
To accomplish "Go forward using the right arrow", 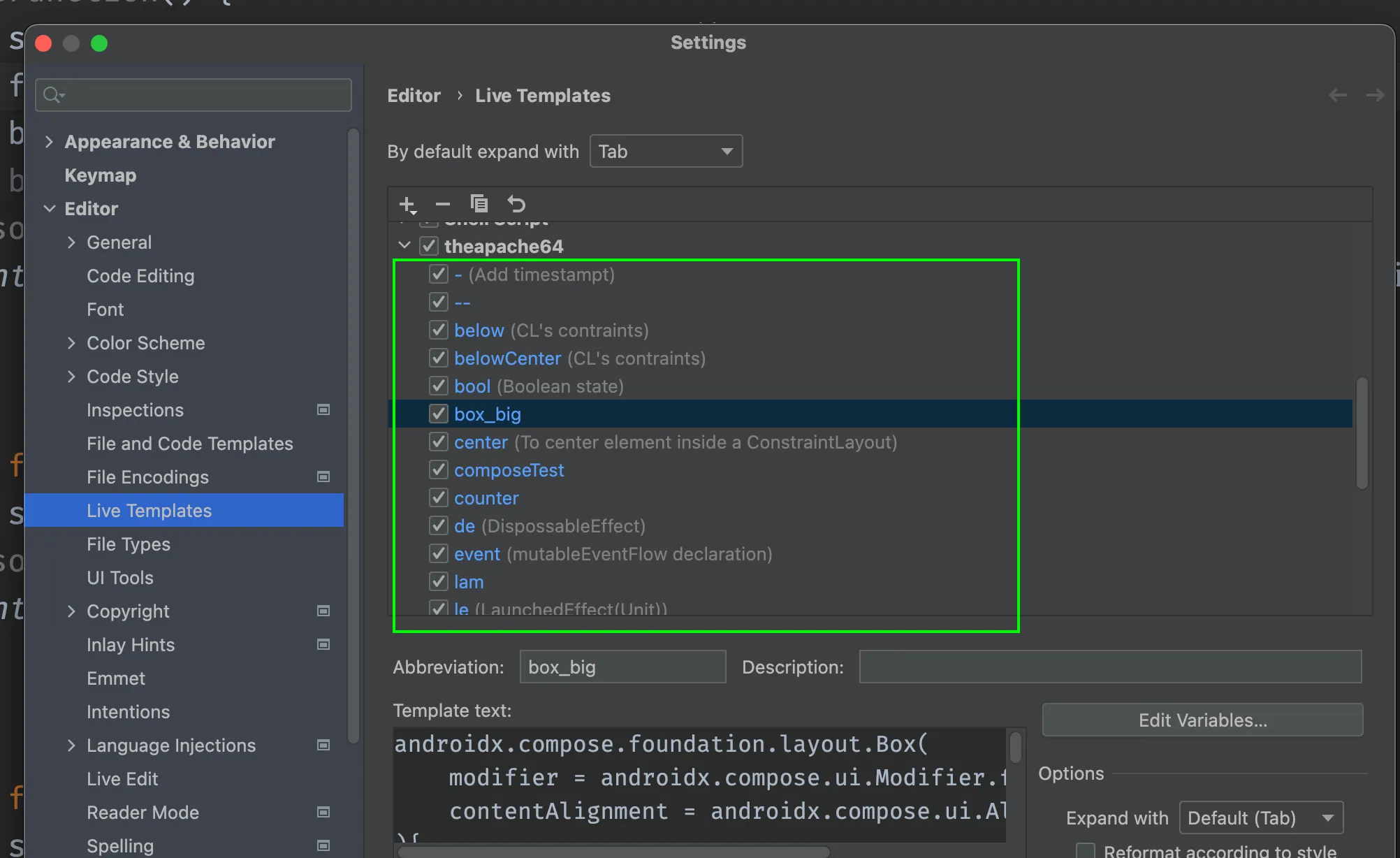I will (x=1375, y=95).
